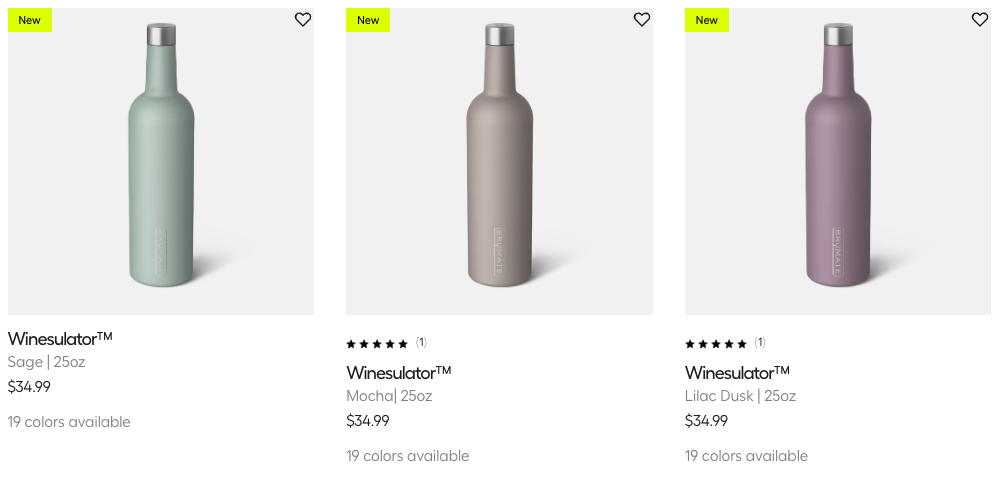
Task: Open the Winesulator Lilac Dusk product title
Action: 737,372
